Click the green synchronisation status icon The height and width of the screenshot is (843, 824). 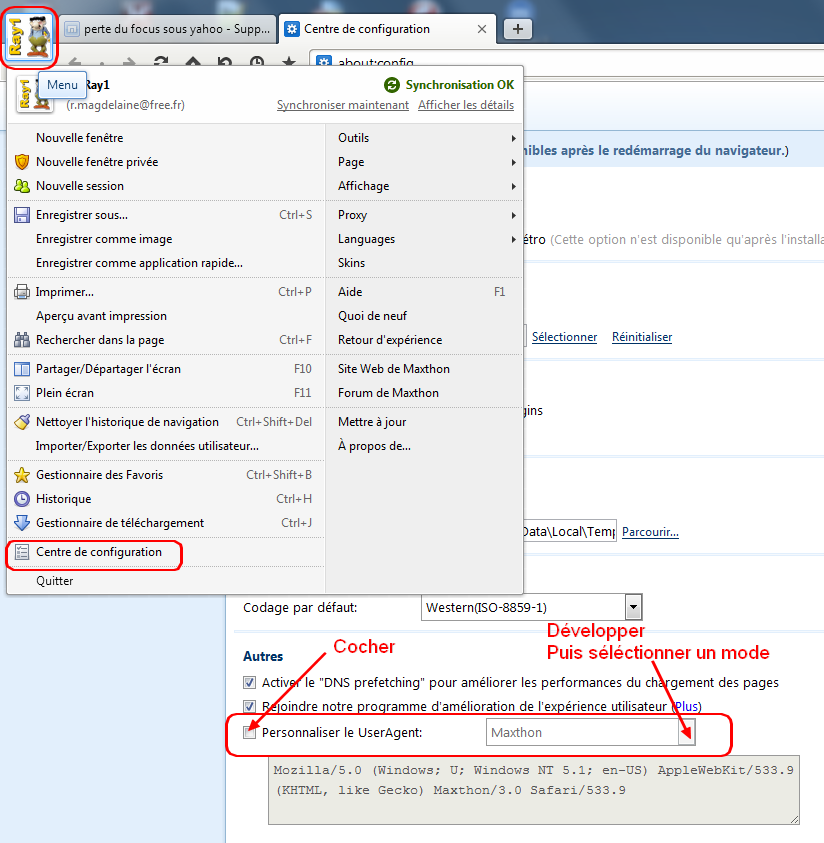point(392,85)
